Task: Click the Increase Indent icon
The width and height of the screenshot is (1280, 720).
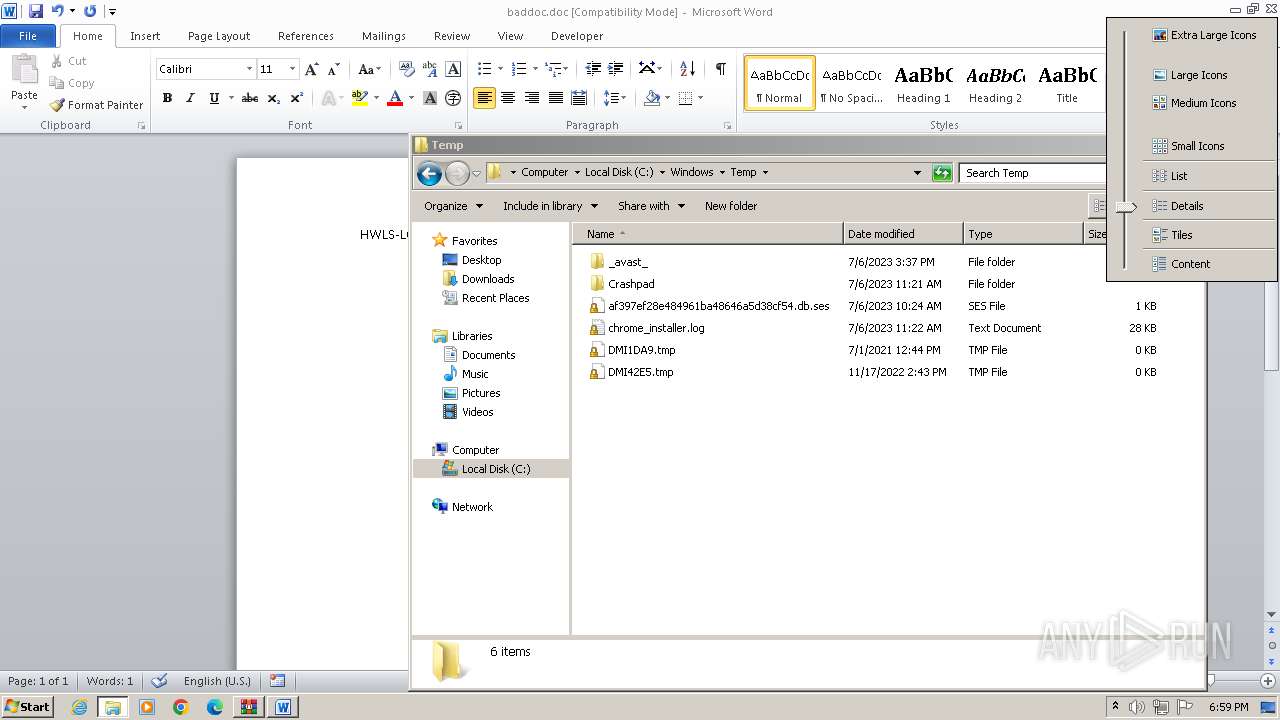Action: [616, 69]
